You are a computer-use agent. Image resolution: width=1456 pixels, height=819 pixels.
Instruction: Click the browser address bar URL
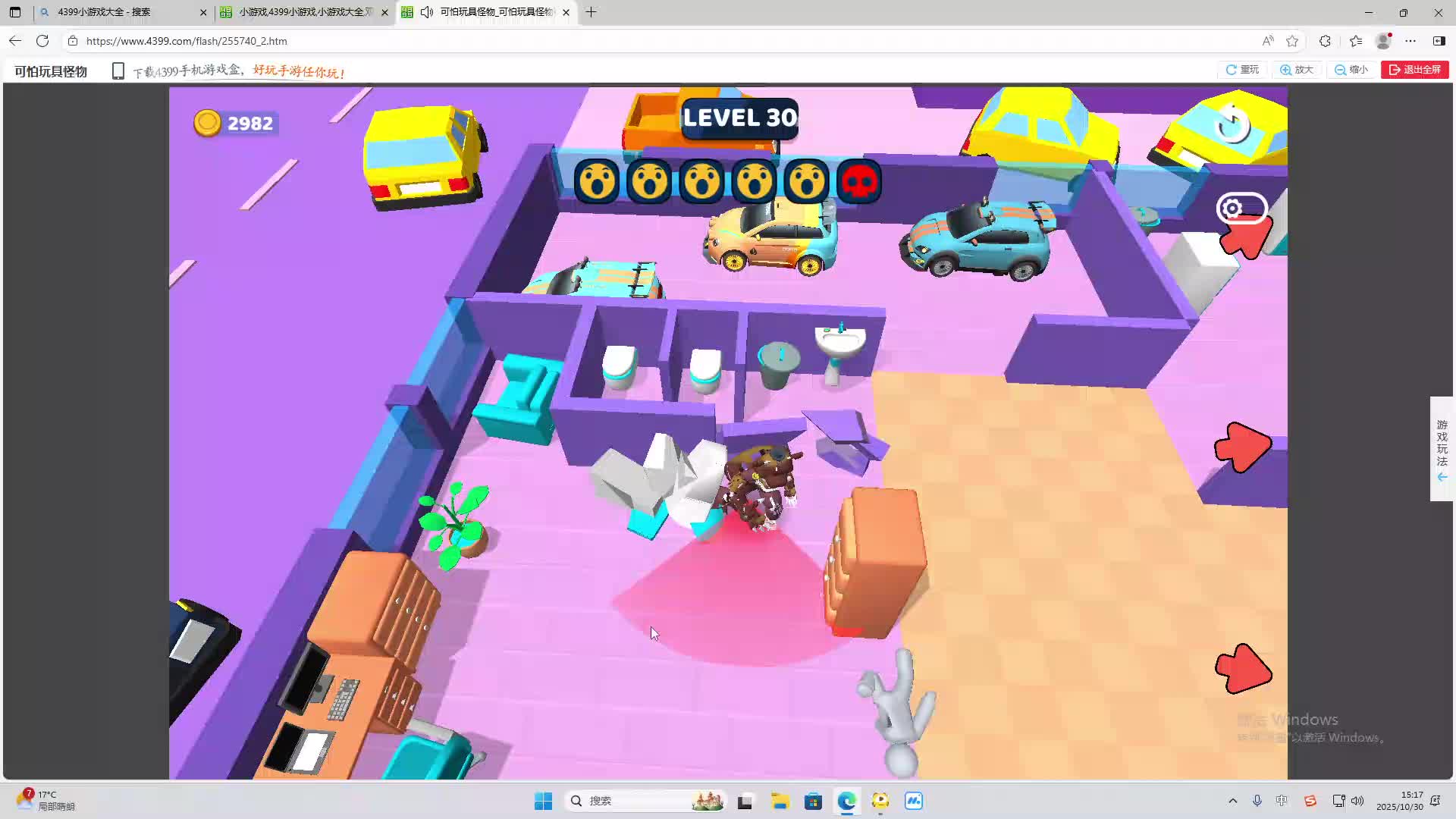pyautogui.click(x=187, y=41)
